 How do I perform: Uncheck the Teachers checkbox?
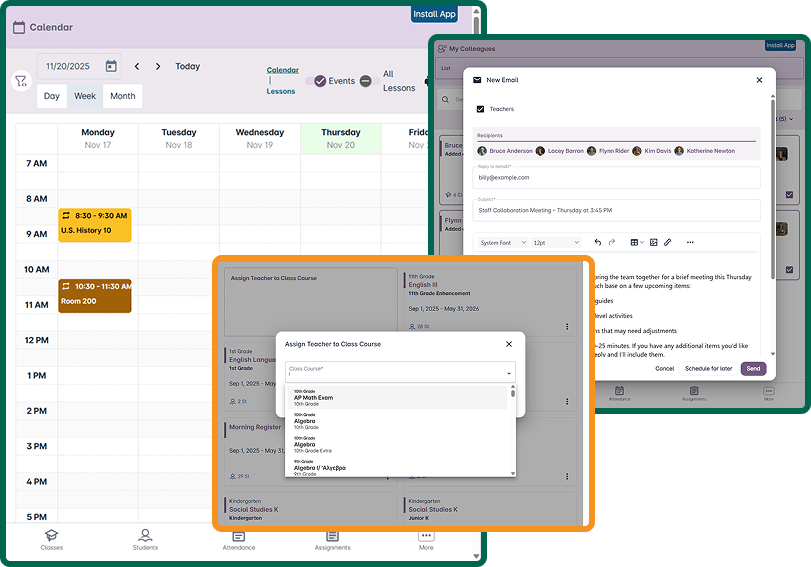480,109
